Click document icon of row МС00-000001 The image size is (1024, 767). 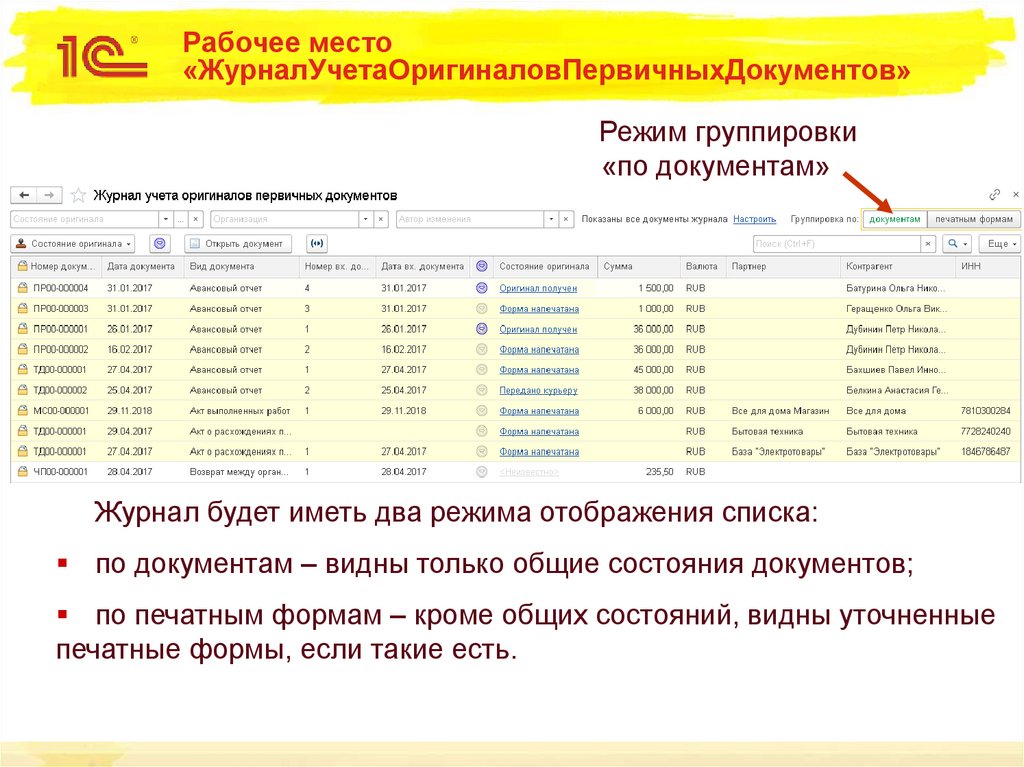coord(23,410)
